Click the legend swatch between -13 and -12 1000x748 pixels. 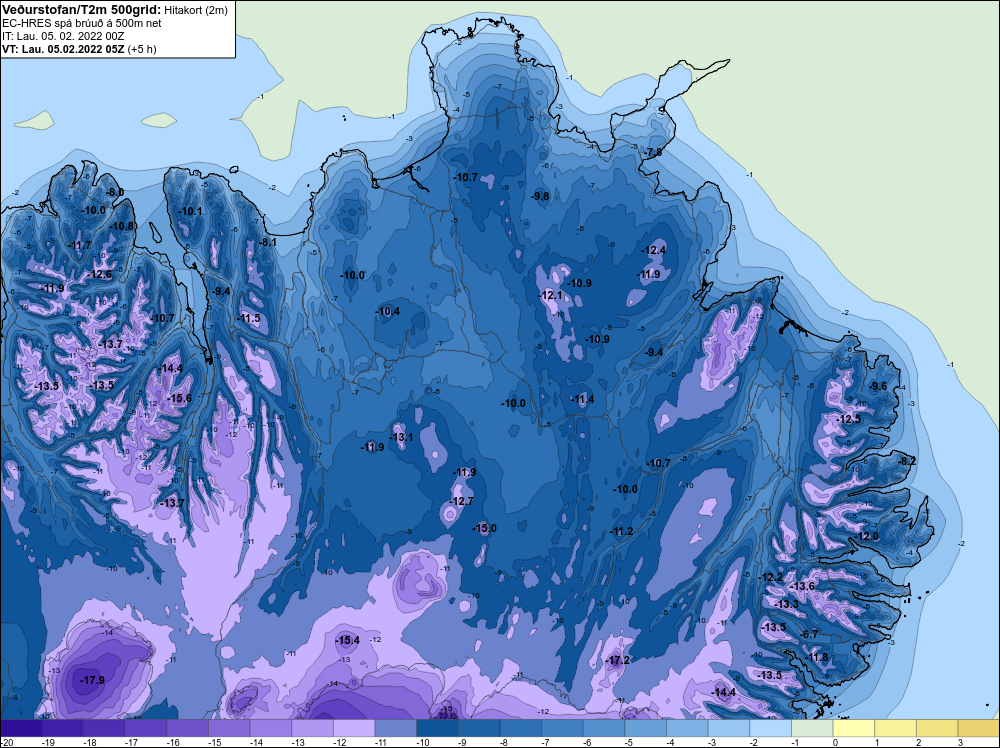(312, 728)
